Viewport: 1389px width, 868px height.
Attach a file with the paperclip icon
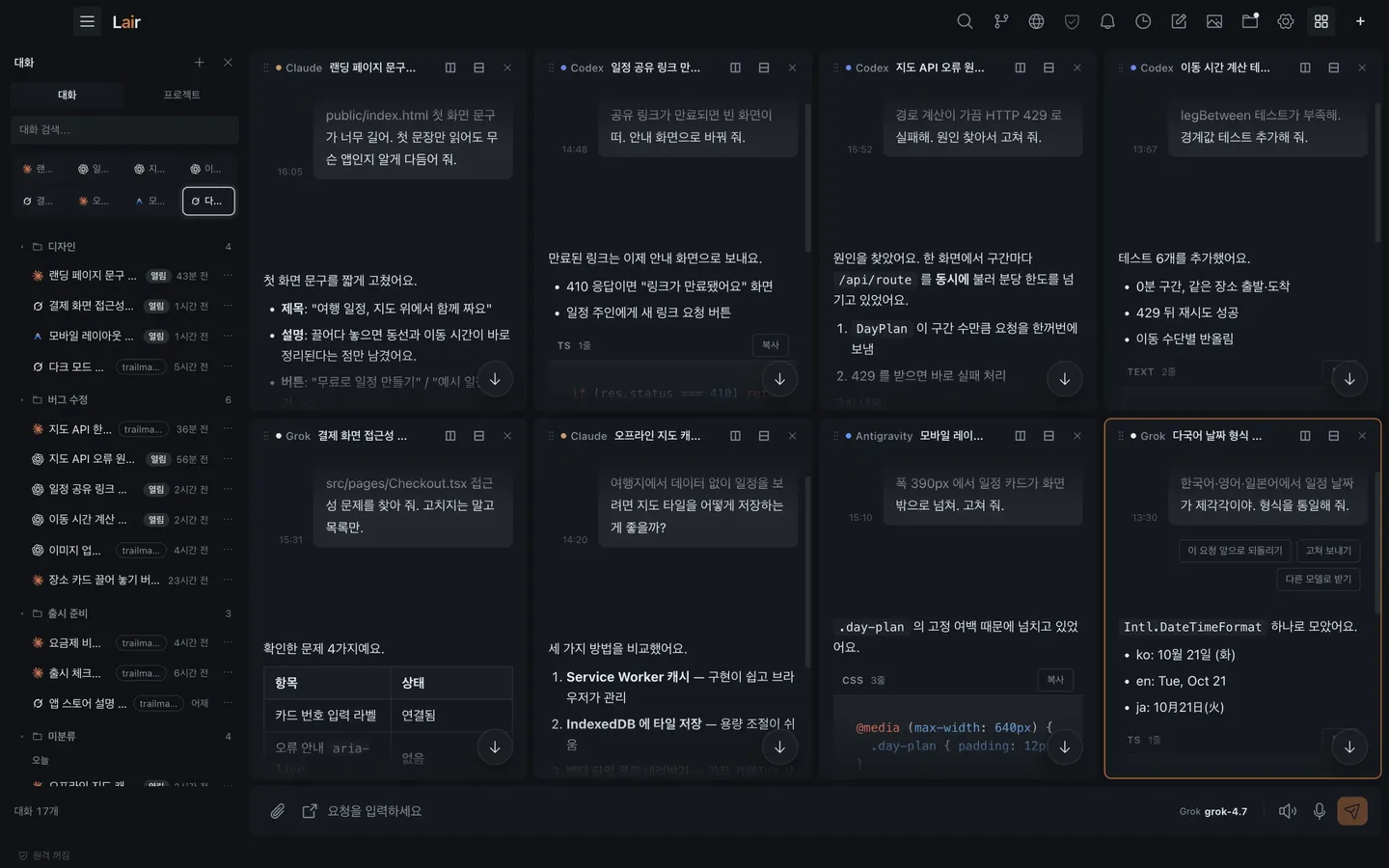(x=278, y=811)
